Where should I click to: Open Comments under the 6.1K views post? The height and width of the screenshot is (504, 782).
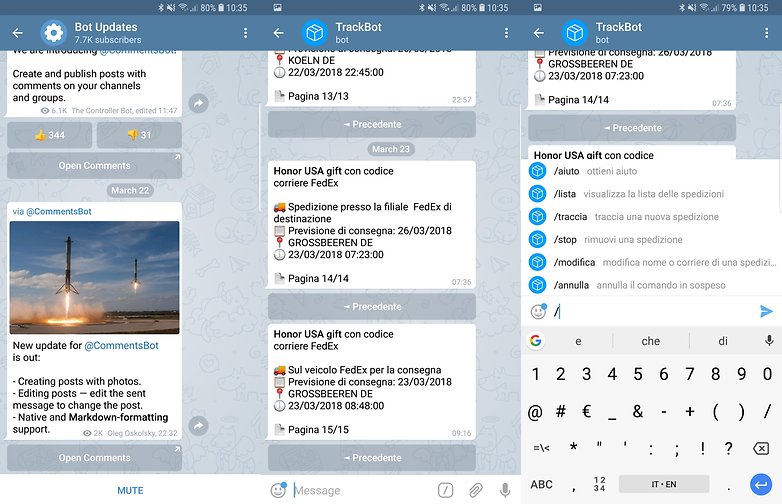[x=94, y=166]
